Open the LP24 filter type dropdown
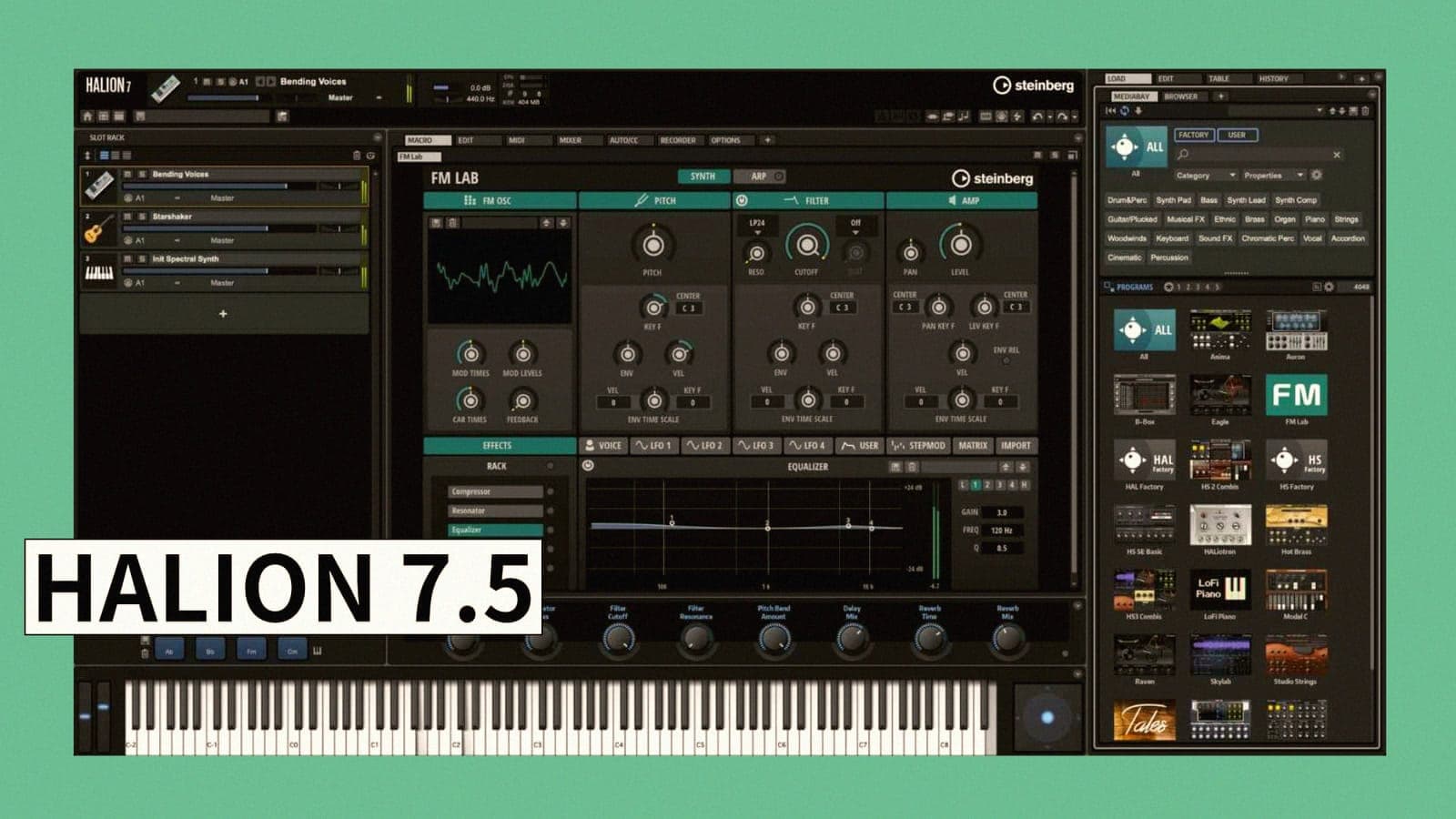 pos(757,226)
